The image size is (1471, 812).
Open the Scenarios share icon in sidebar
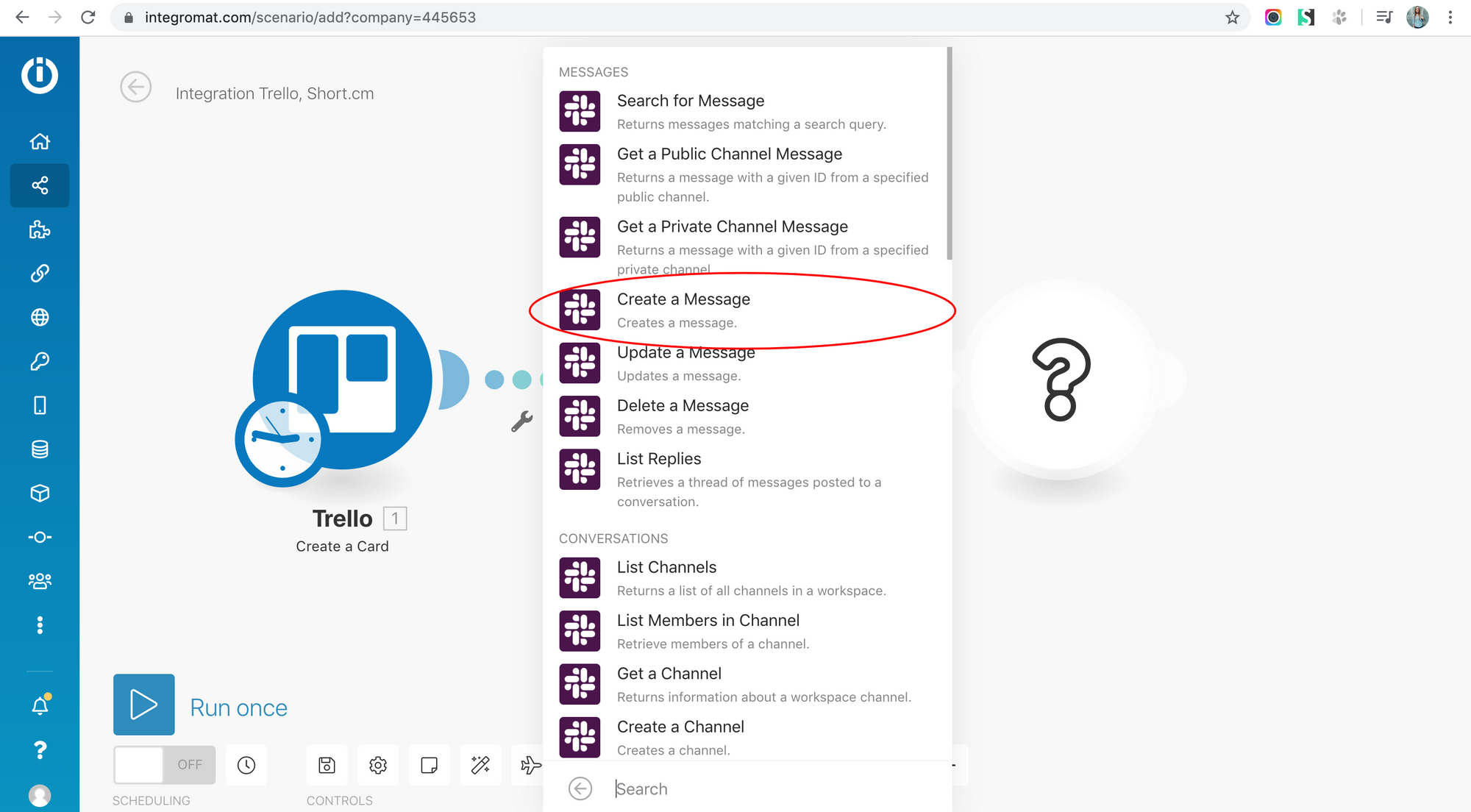coord(40,185)
